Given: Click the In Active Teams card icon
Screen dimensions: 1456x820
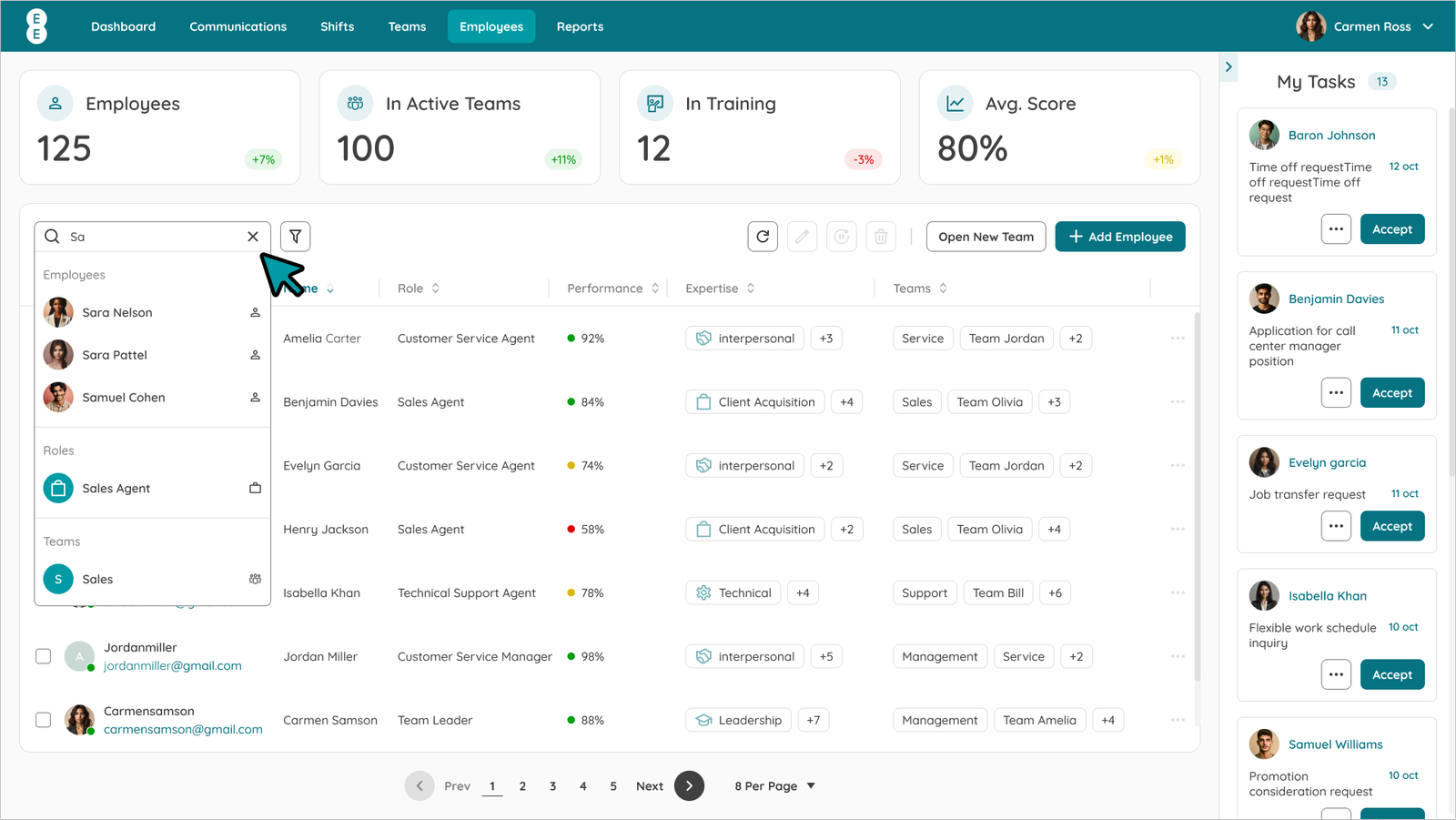Looking at the screenshot, I should pyautogui.click(x=355, y=104).
